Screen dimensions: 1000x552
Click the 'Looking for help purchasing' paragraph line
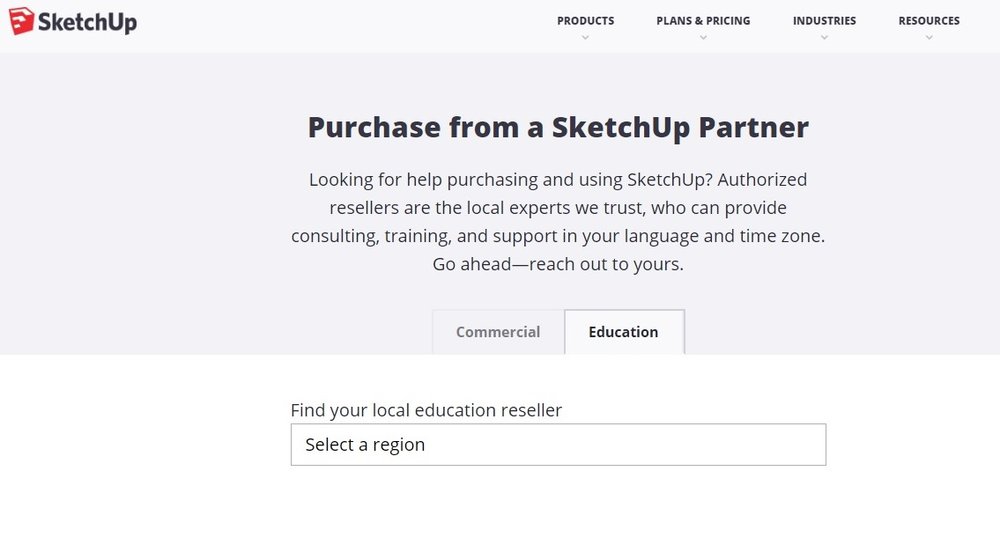(x=558, y=180)
